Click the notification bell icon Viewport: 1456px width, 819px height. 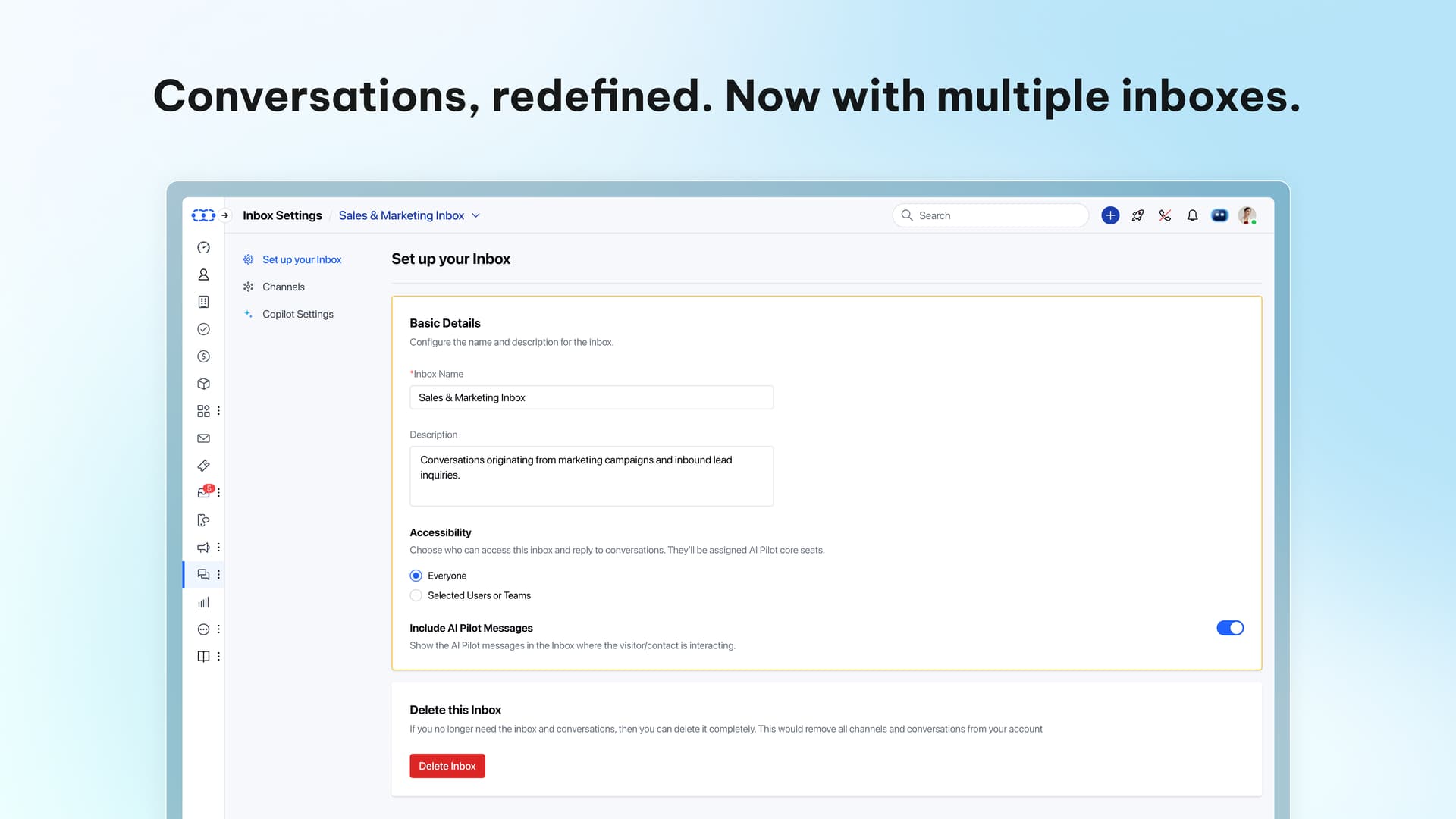(x=1192, y=215)
